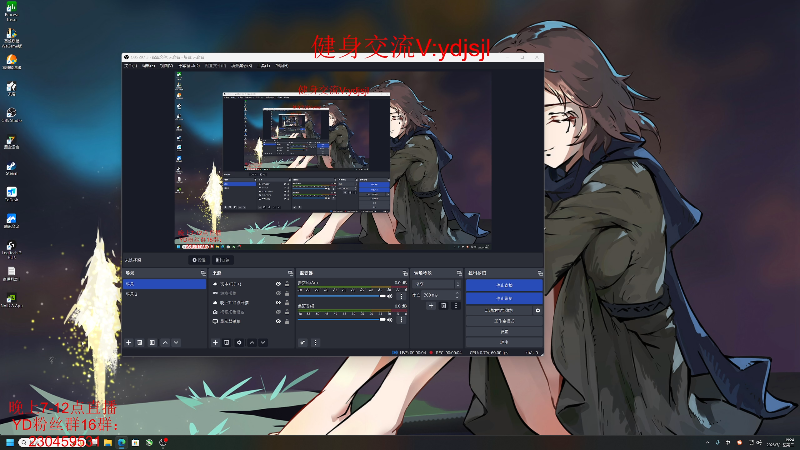The width and height of the screenshot is (800, 450).
Task: Pop out the Scene Transitions dock panel
Action: [459, 273]
